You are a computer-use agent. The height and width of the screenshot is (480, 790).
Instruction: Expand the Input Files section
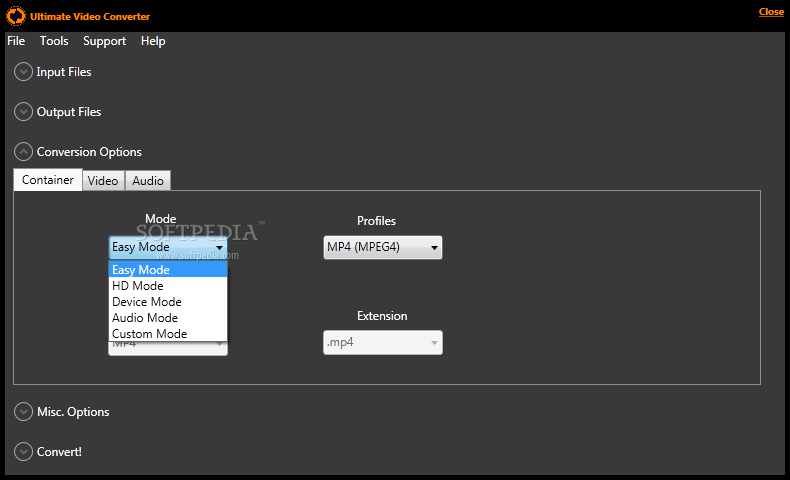click(x=23, y=72)
